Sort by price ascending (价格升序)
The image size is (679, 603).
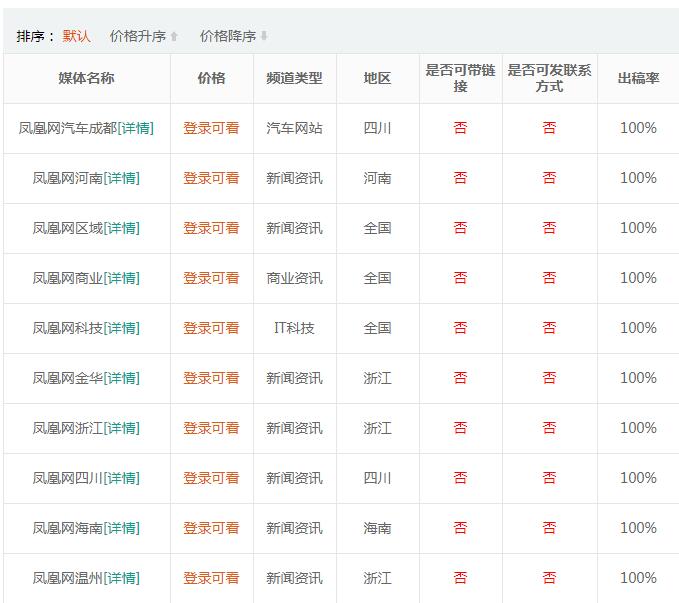click(143, 36)
